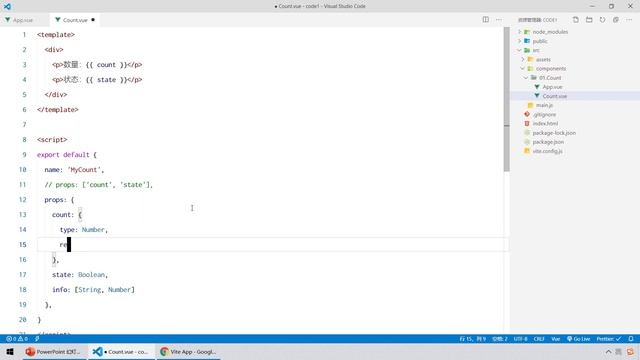Viewport: 640px width, 360px height.
Task: Click the orange tray application icon
Action: point(631,351)
